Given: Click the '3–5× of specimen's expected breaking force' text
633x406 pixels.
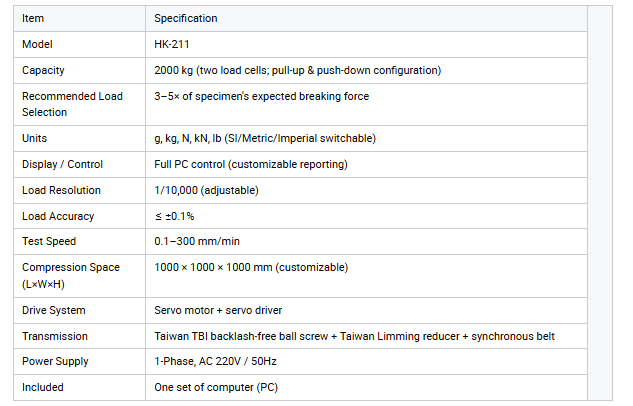Looking at the screenshot, I should (x=262, y=96).
